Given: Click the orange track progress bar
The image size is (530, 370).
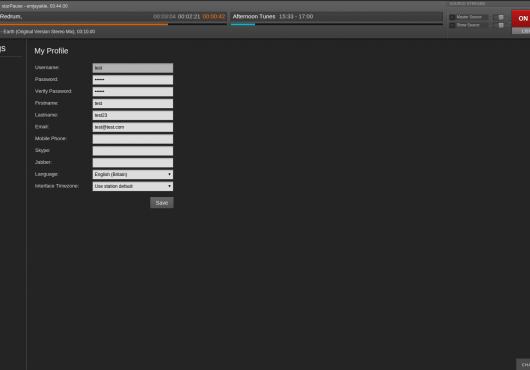Looking at the screenshot, I should tap(84, 24).
